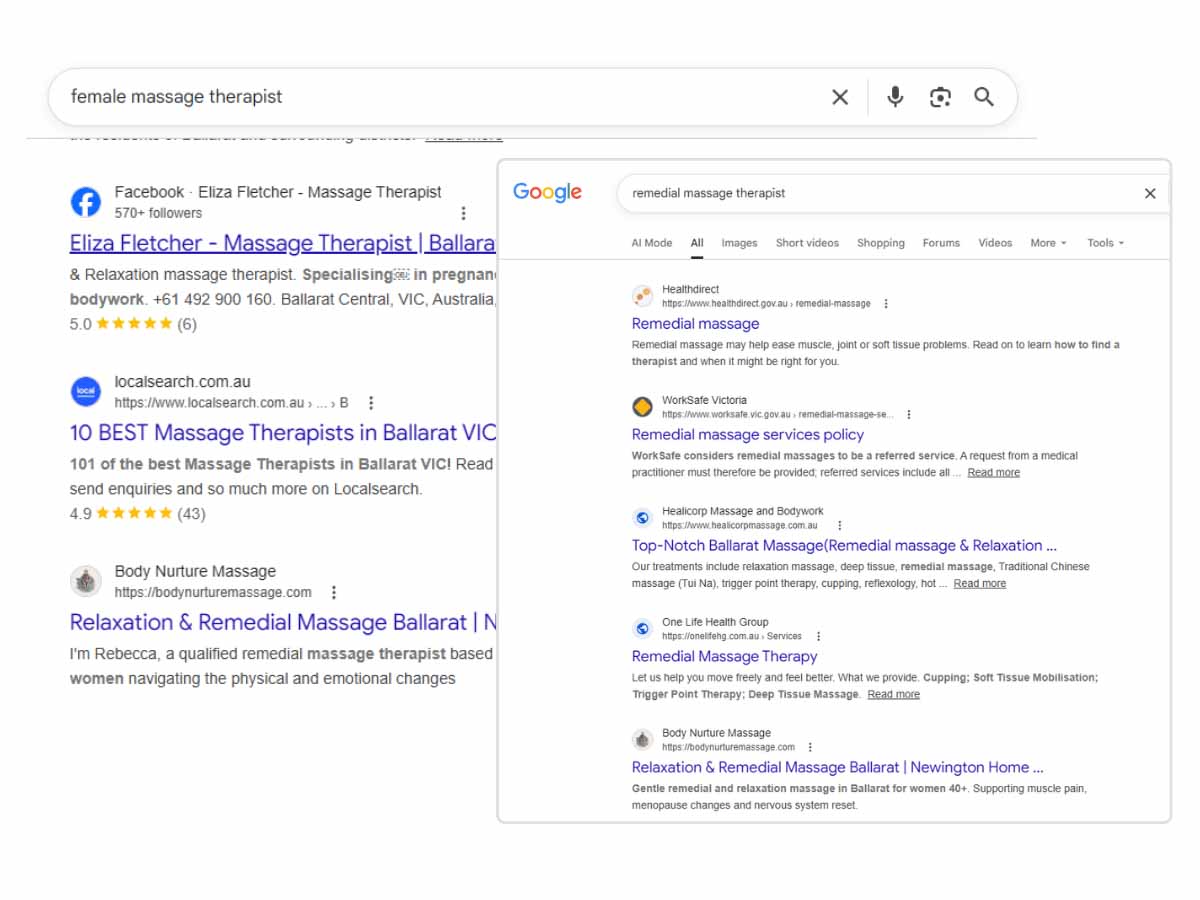
Task: Click the localsearch.com.au favicon
Action: pyautogui.click(x=86, y=392)
